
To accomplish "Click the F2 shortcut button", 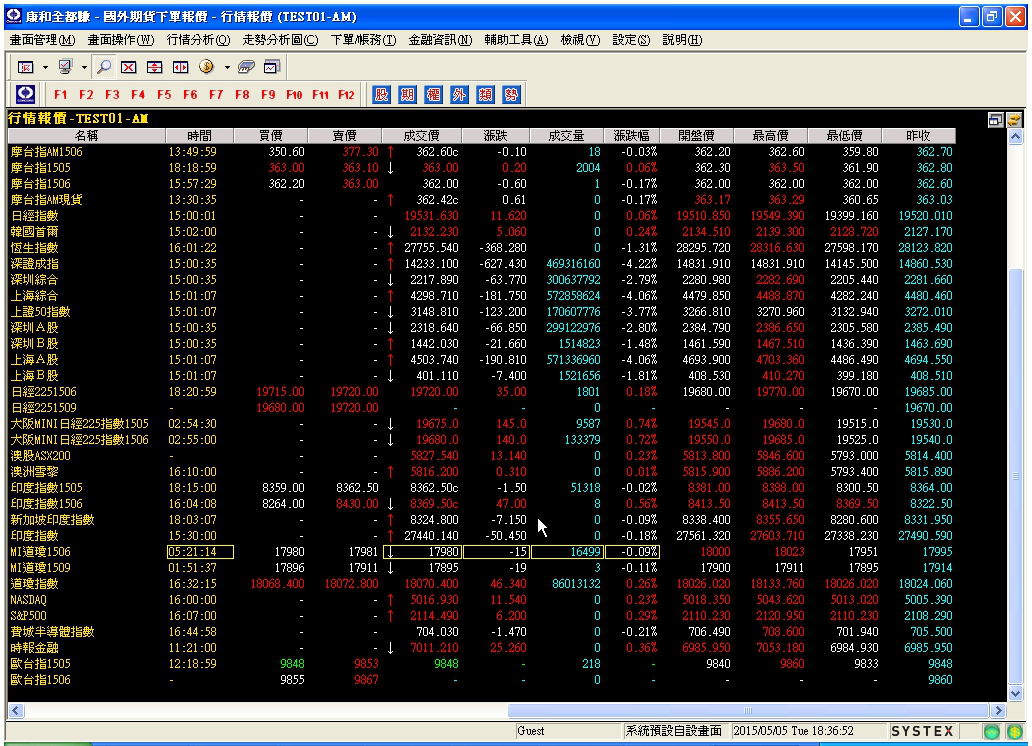I will (x=86, y=95).
